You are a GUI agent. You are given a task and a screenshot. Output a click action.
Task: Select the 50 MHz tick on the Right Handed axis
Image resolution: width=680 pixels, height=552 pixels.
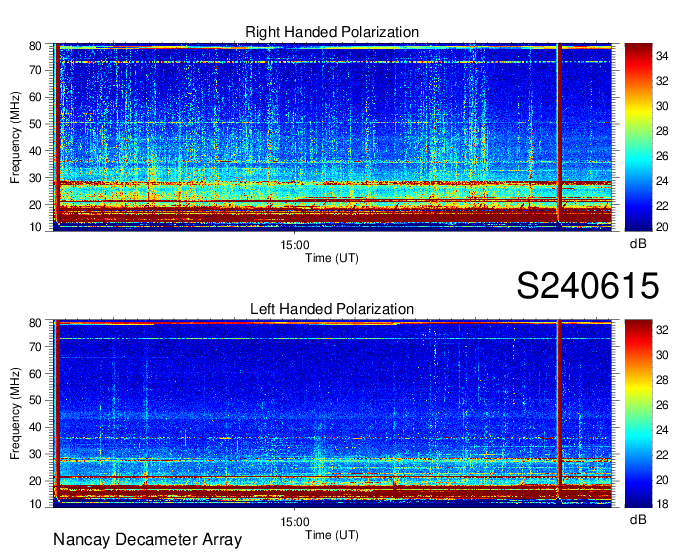pos(36,124)
